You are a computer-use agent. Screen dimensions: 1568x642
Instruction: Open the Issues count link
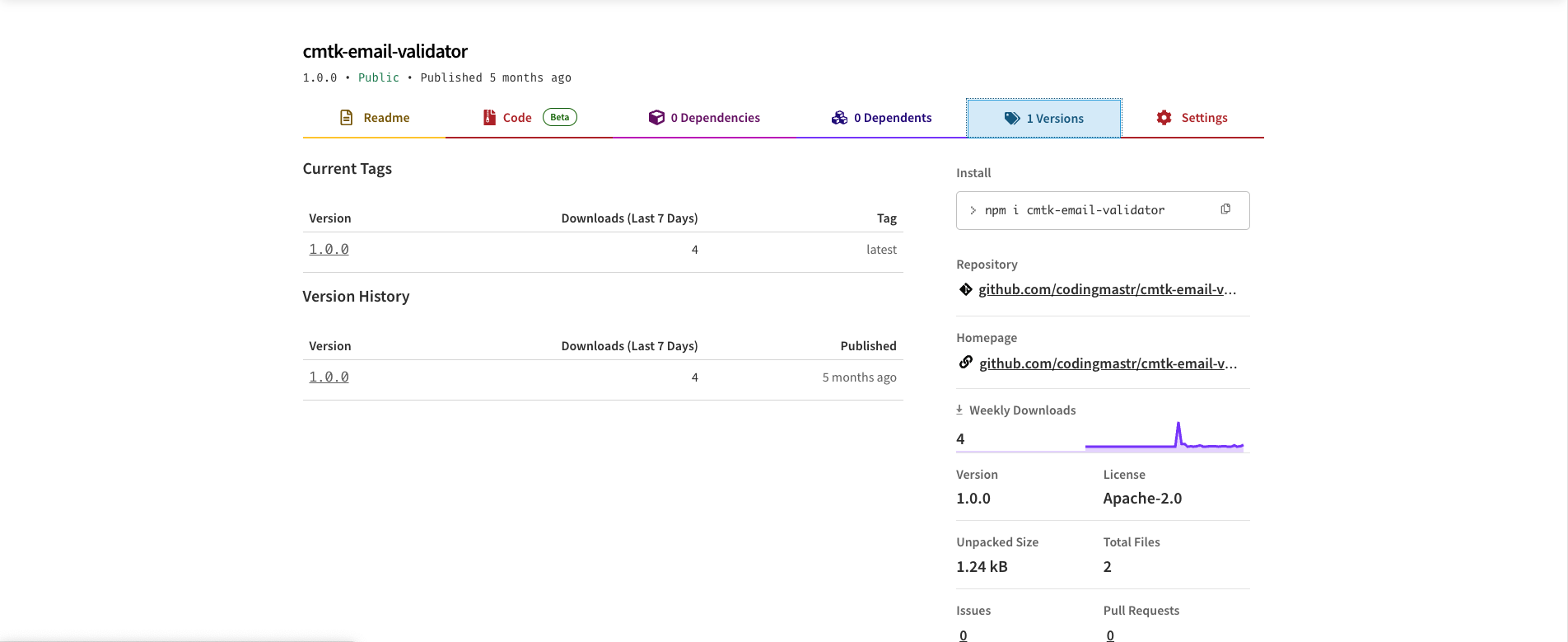tap(964, 635)
